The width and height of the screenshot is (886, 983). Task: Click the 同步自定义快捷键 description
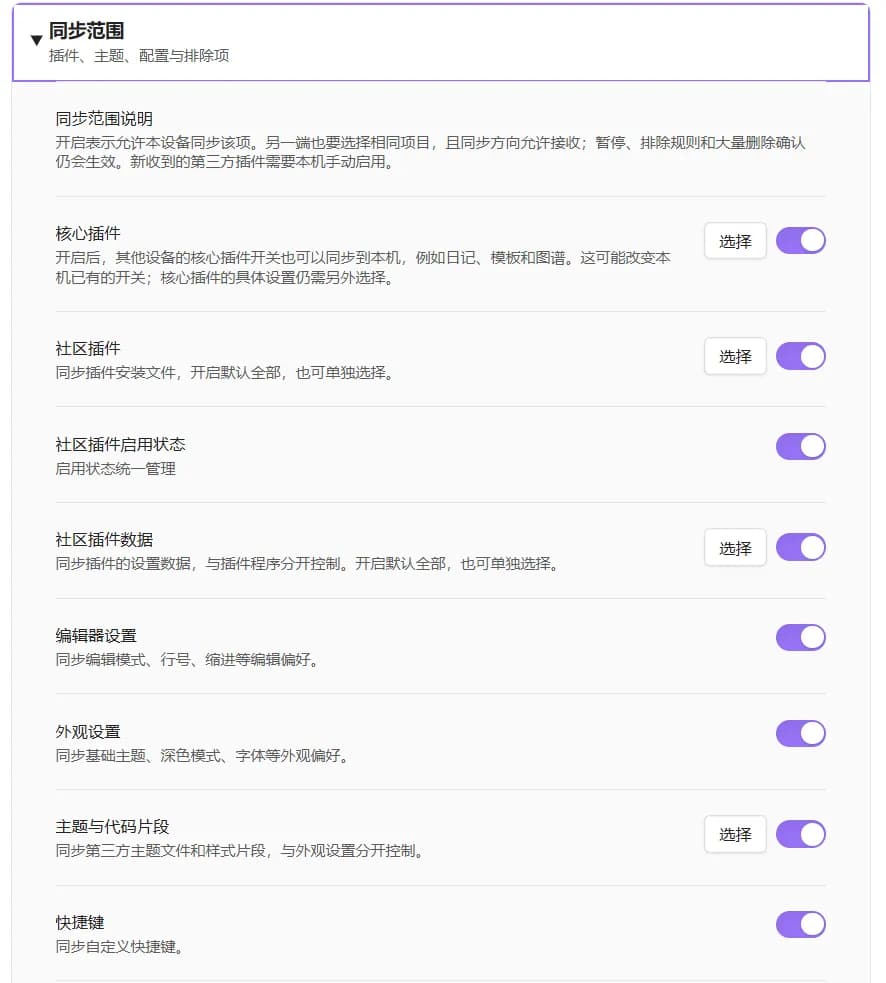119,946
